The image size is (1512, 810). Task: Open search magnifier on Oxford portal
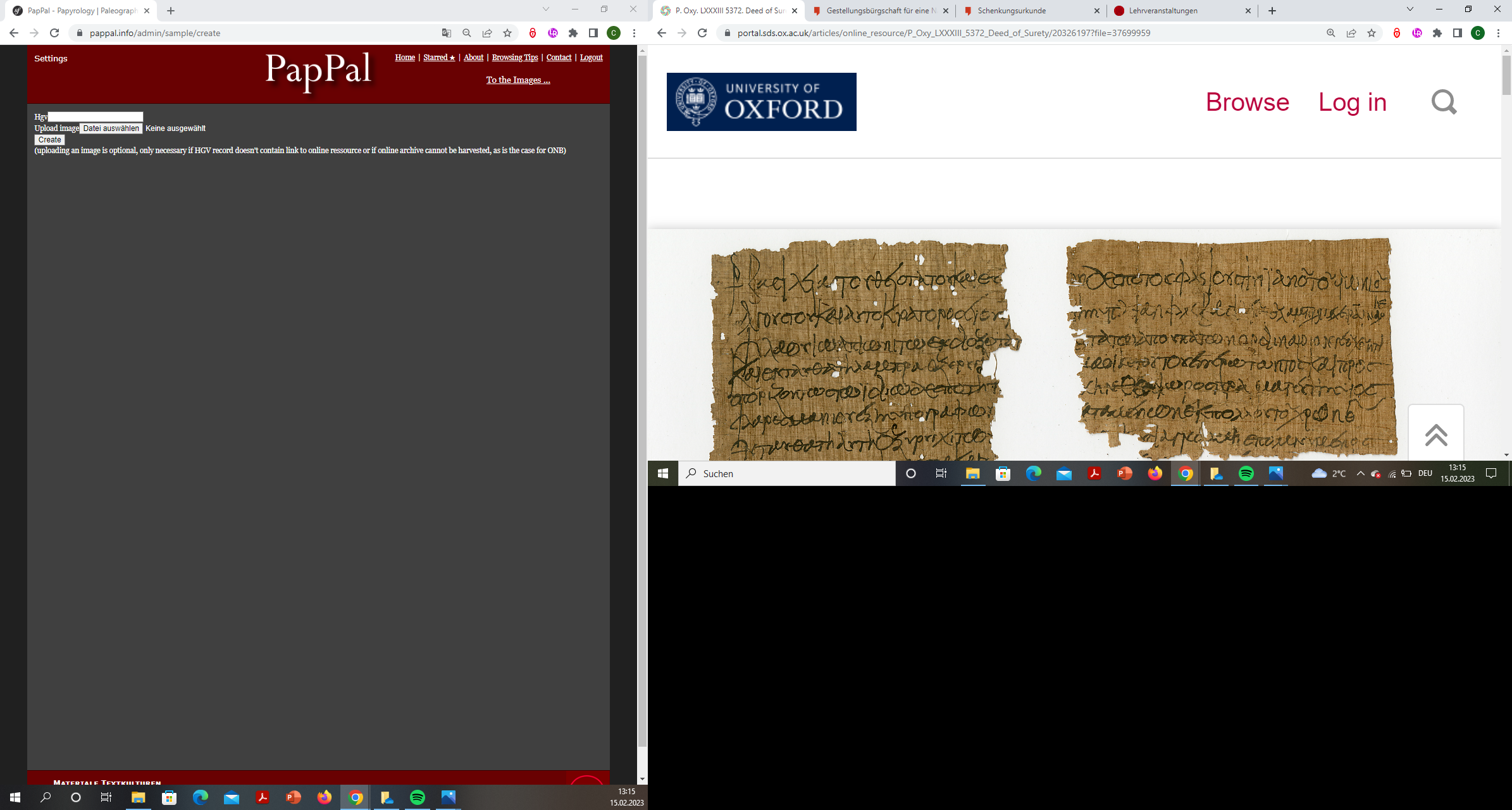[x=1444, y=102]
